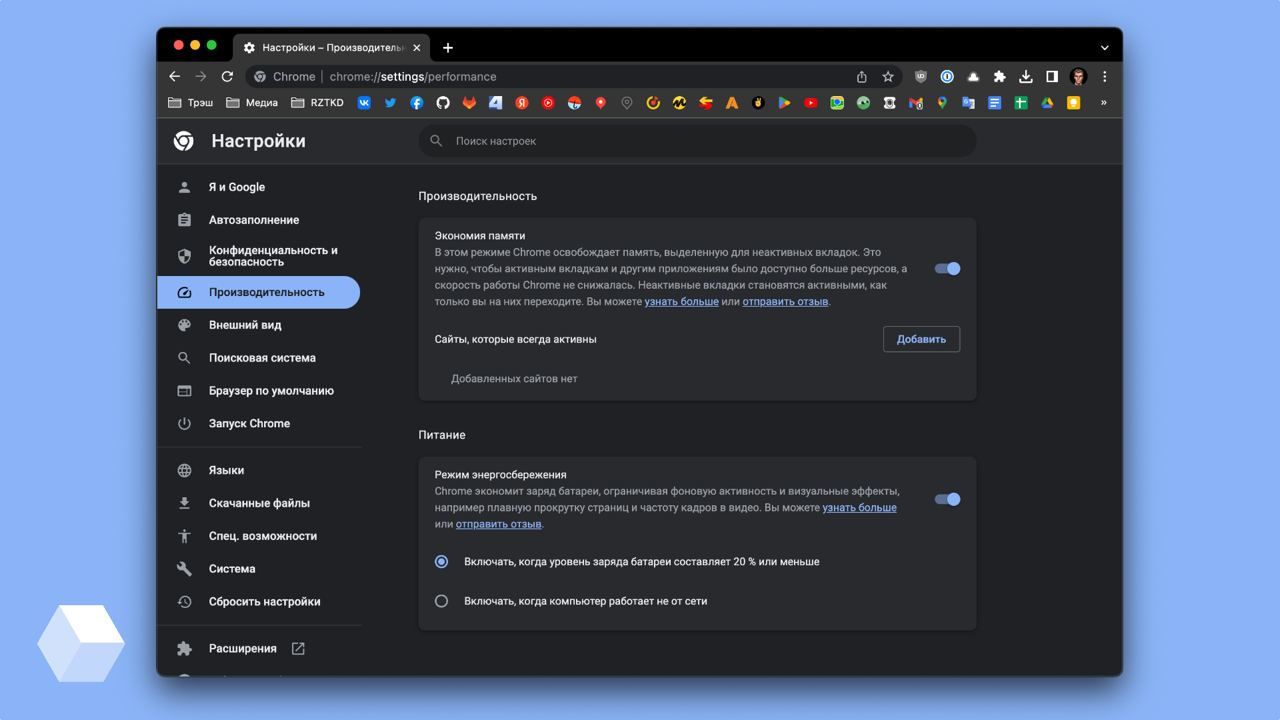The image size is (1280, 720).
Task: Open the Twitter bookmark
Action: click(390, 102)
